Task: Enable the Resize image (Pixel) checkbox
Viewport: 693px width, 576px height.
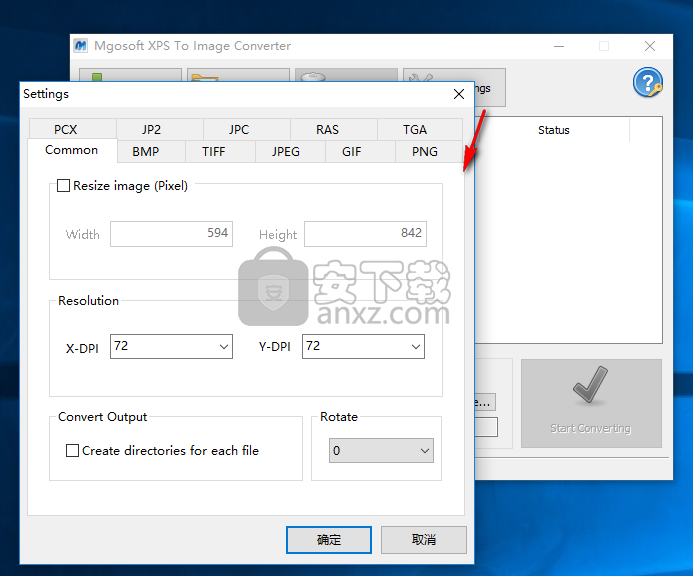Action: (x=63, y=186)
